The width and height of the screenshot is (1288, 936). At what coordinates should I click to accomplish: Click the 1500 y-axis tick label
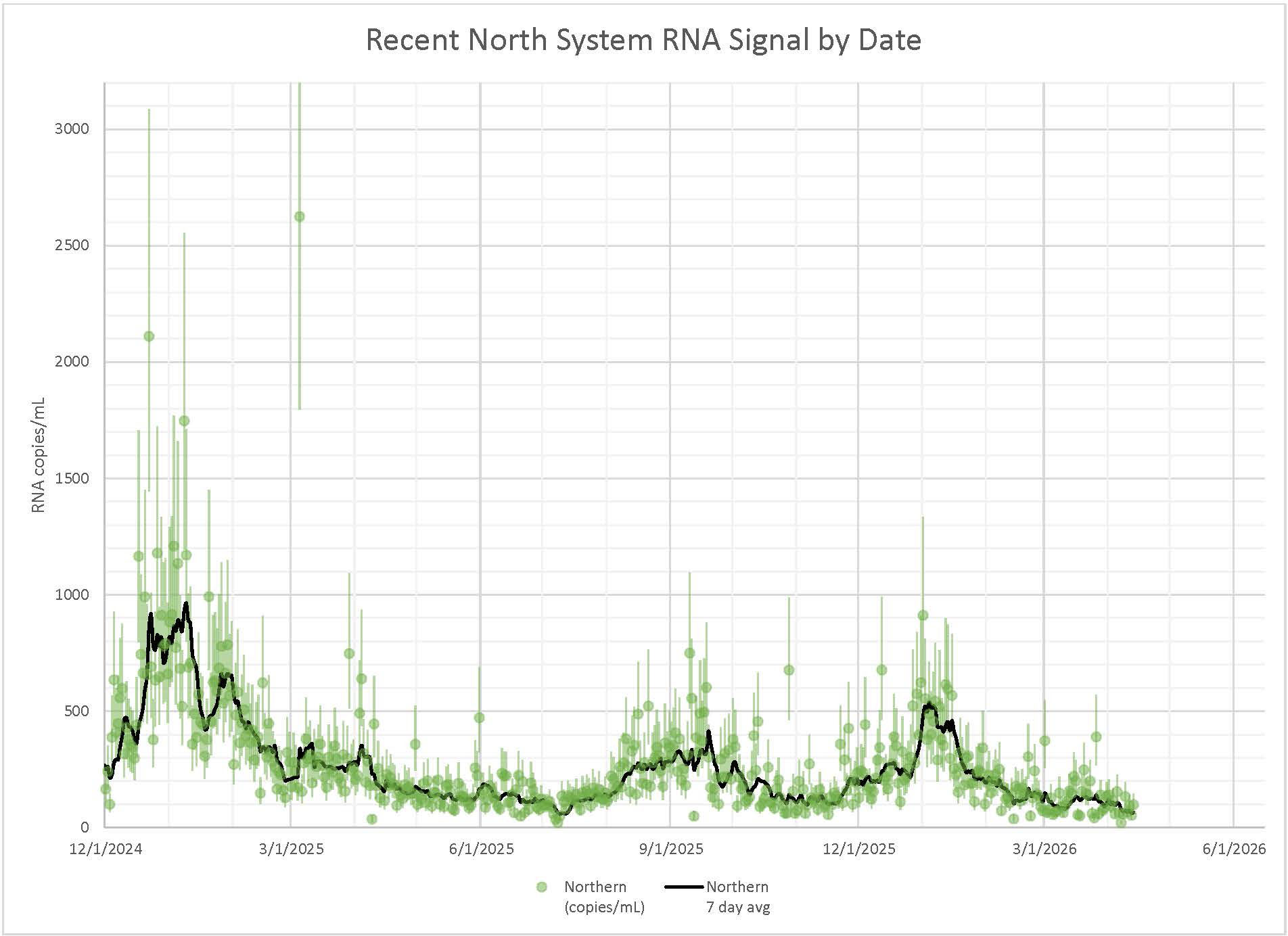pyautogui.click(x=72, y=479)
